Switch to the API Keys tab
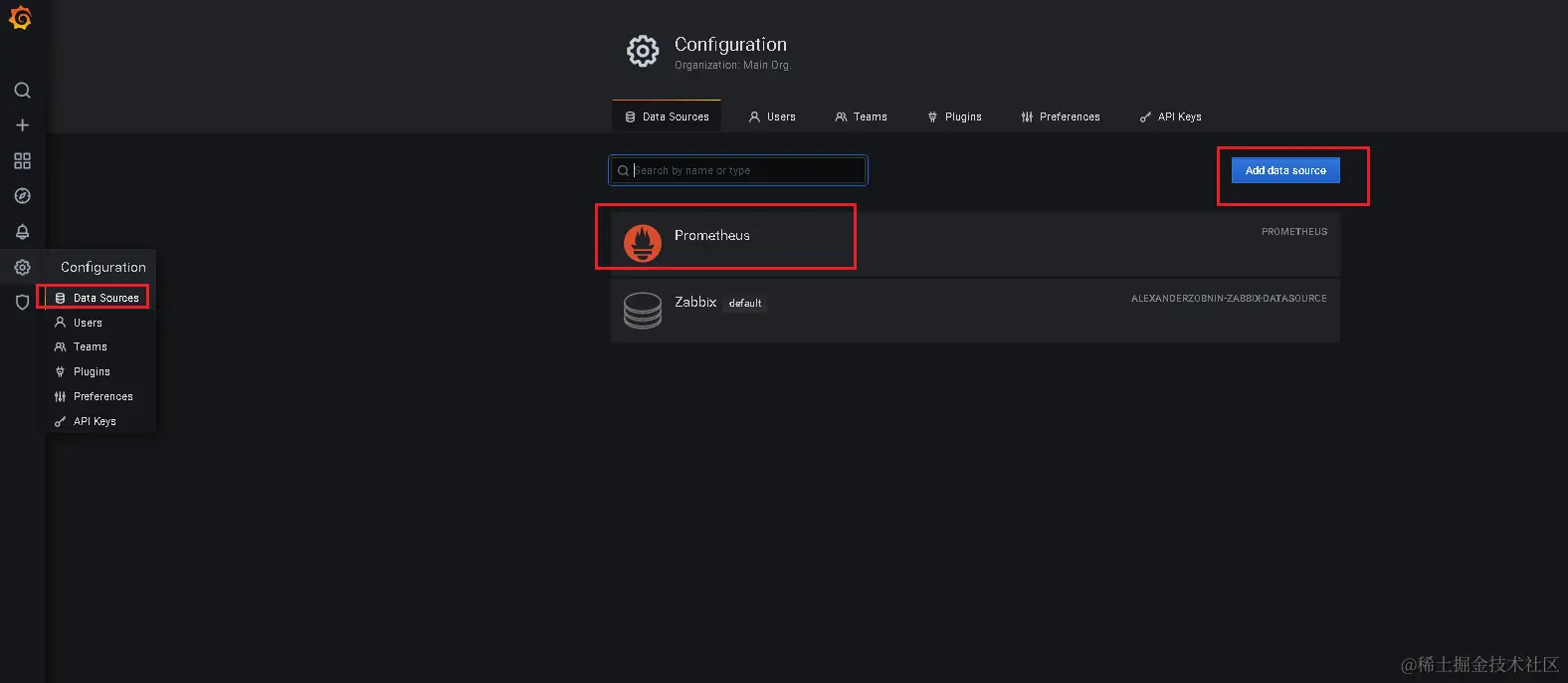The height and width of the screenshot is (683, 1568). [x=1171, y=116]
